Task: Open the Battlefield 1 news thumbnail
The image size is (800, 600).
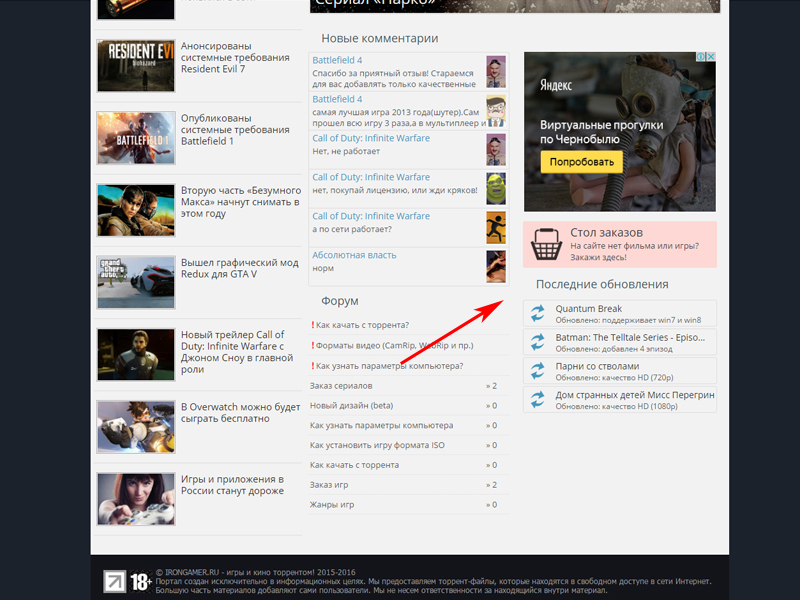Action: tap(136, 138)
